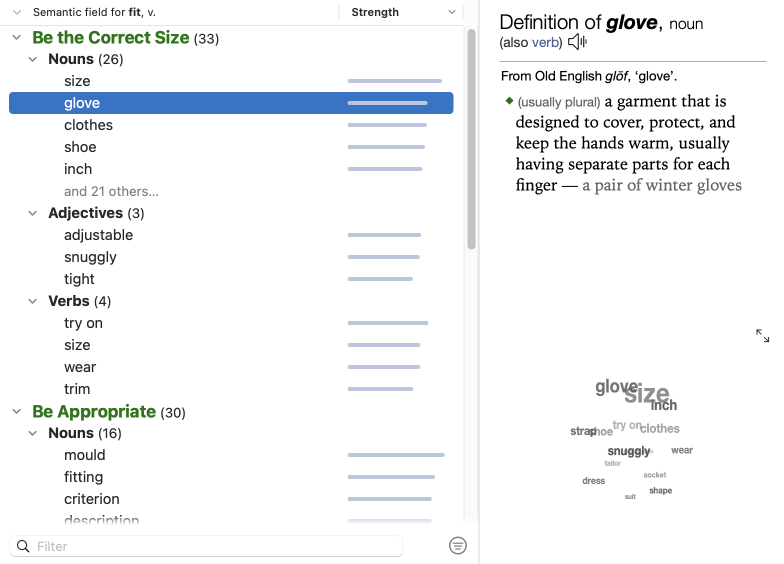Collapse the Be Appropriate group
The height and width of the screenshot is (564, 784).
click(17, 412)
